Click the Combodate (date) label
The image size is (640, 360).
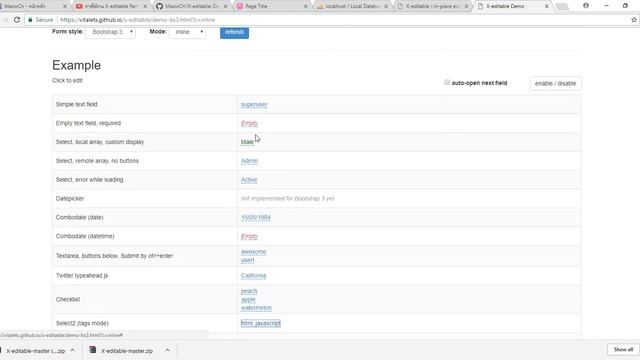coord(79,218)
